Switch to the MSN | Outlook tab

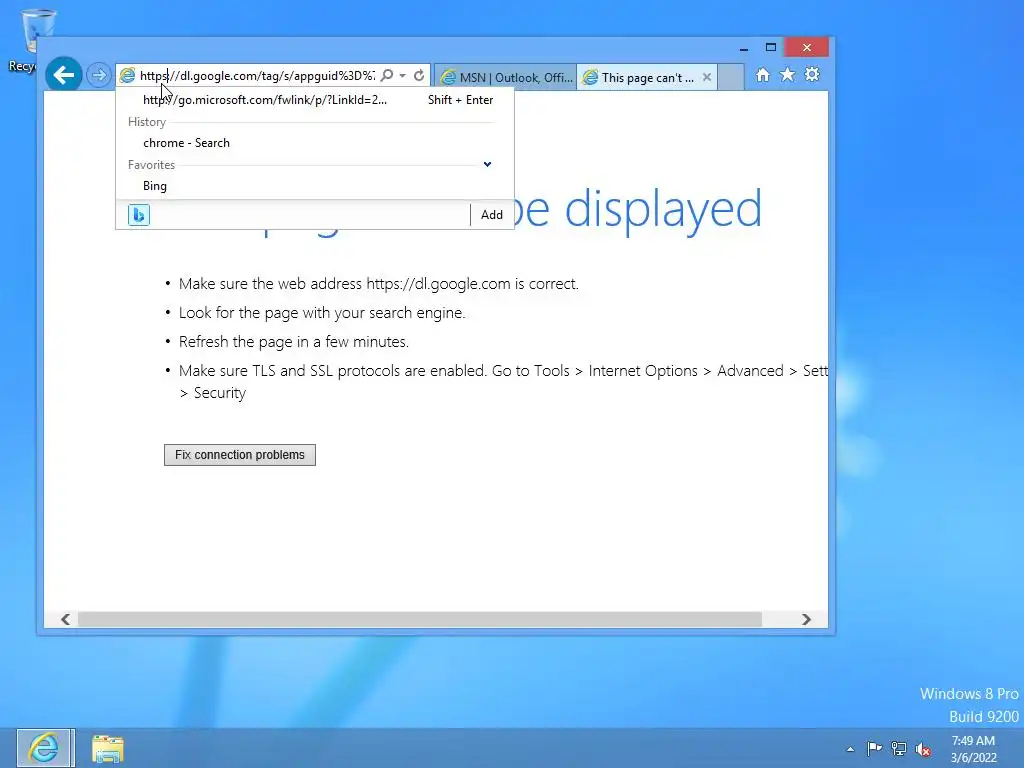tap(506, 77)
